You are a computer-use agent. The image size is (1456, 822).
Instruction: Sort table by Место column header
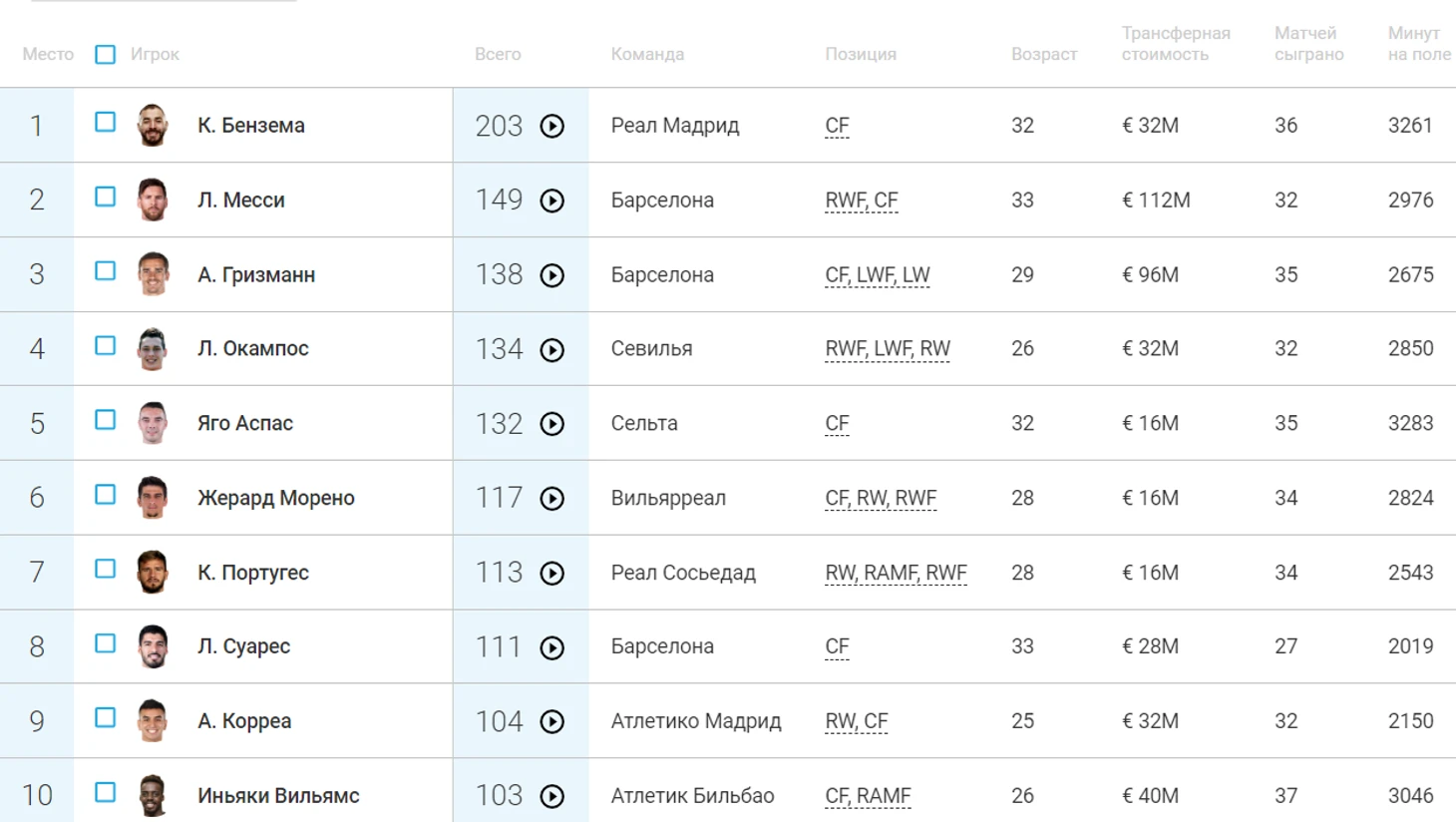point(48,54)
